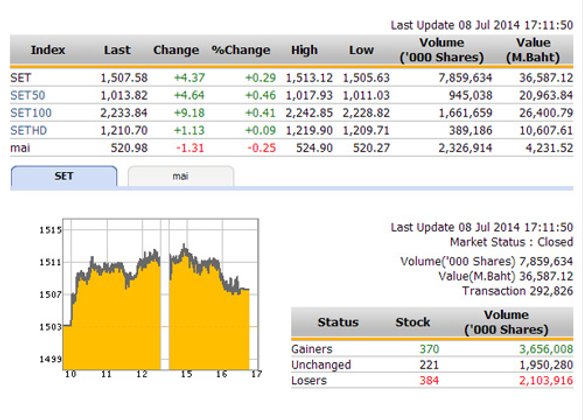The height and width of the screenshot is (420, 583).
Task: Select the Low column header
Action: click(x=361, y=50)
